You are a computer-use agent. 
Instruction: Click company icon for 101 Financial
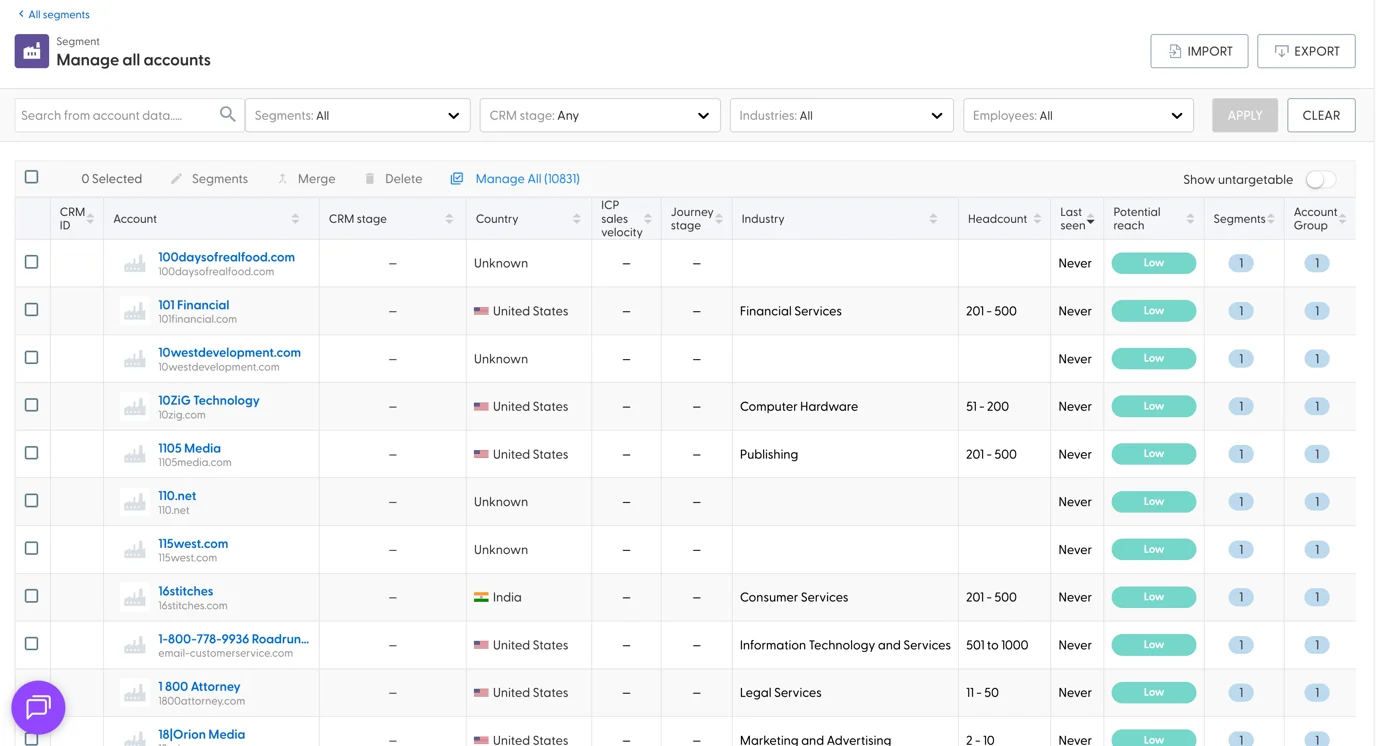point(135,312)
